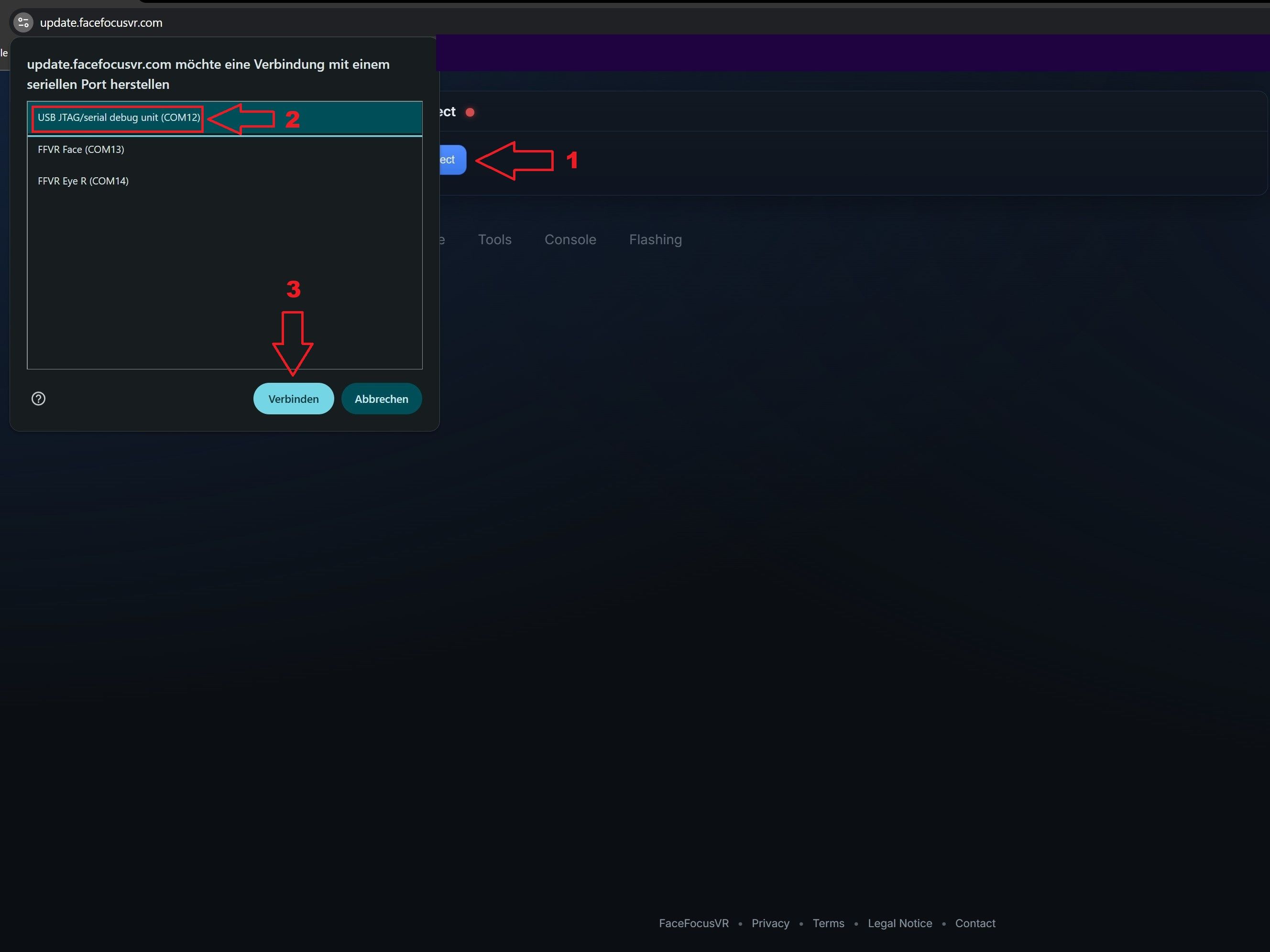The width and height of the screenshot is (1270, 952).
Task: Click the update.facefocusvr.com address bar URL
Action: (101, 22)
